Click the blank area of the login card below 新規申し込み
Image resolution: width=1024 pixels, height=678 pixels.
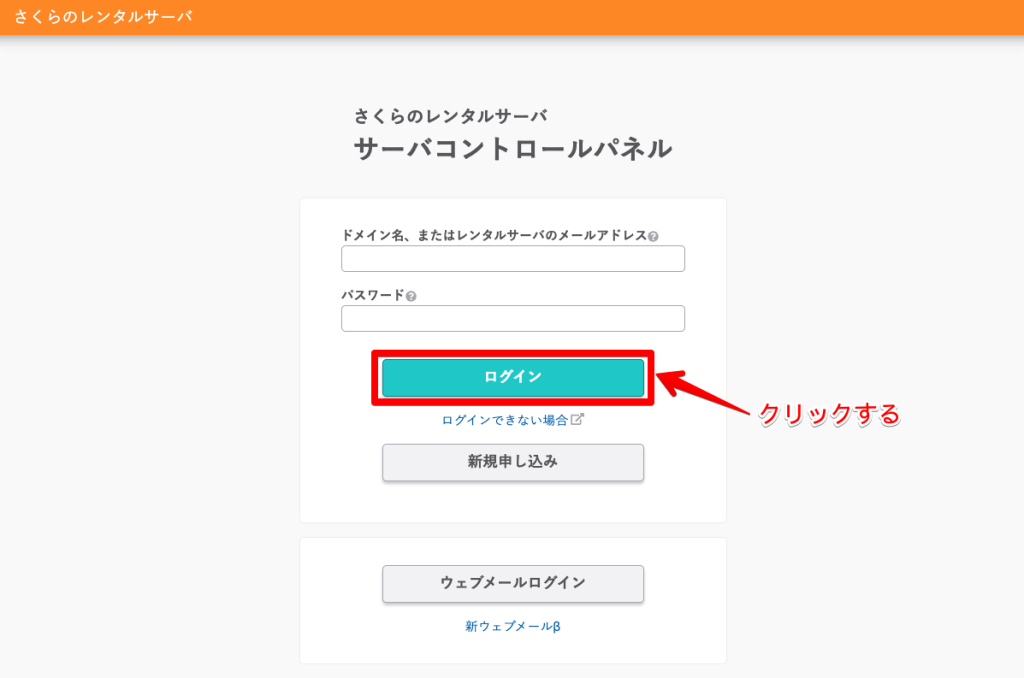pyautogui.click(x=513, y=502)
